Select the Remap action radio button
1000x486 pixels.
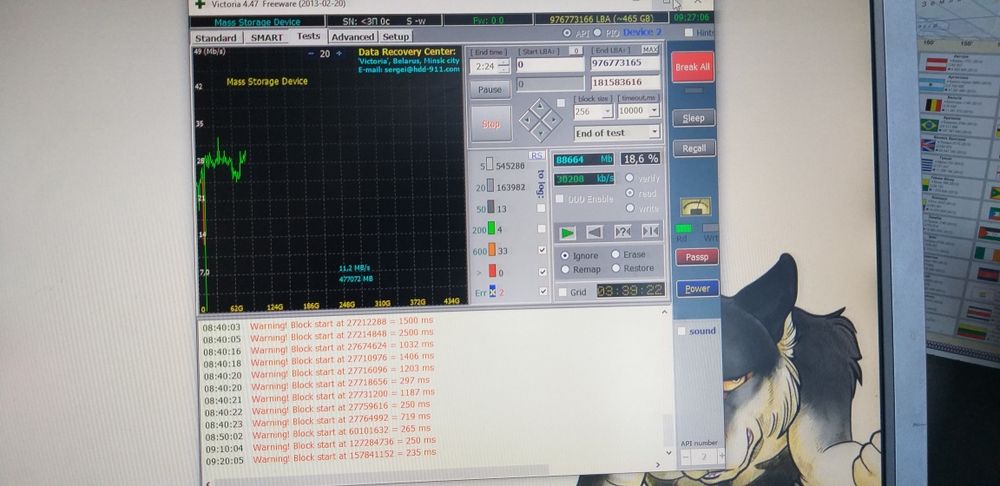coord(565,270)
